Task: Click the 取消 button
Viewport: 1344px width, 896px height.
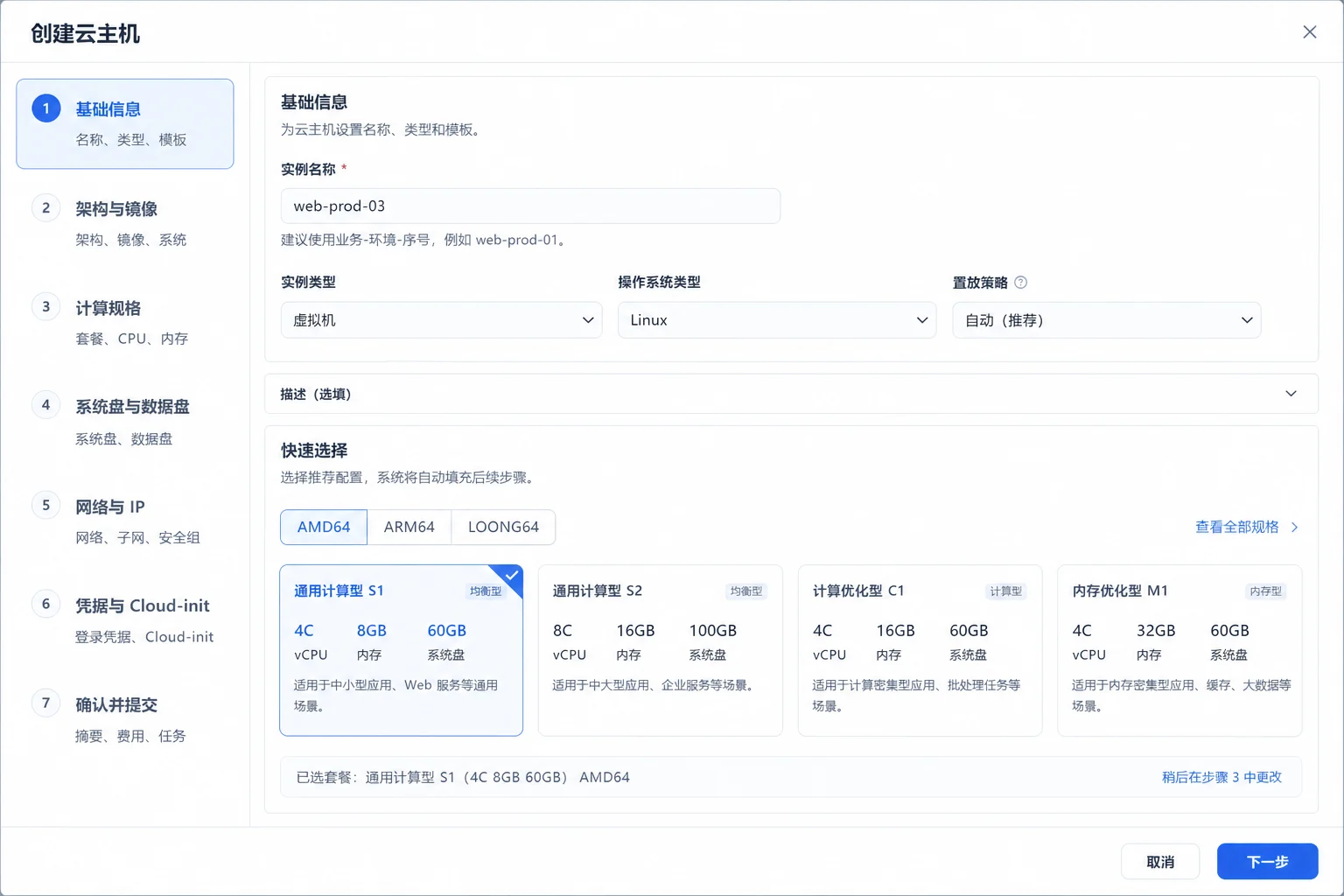Action: tap(1160, 862)
